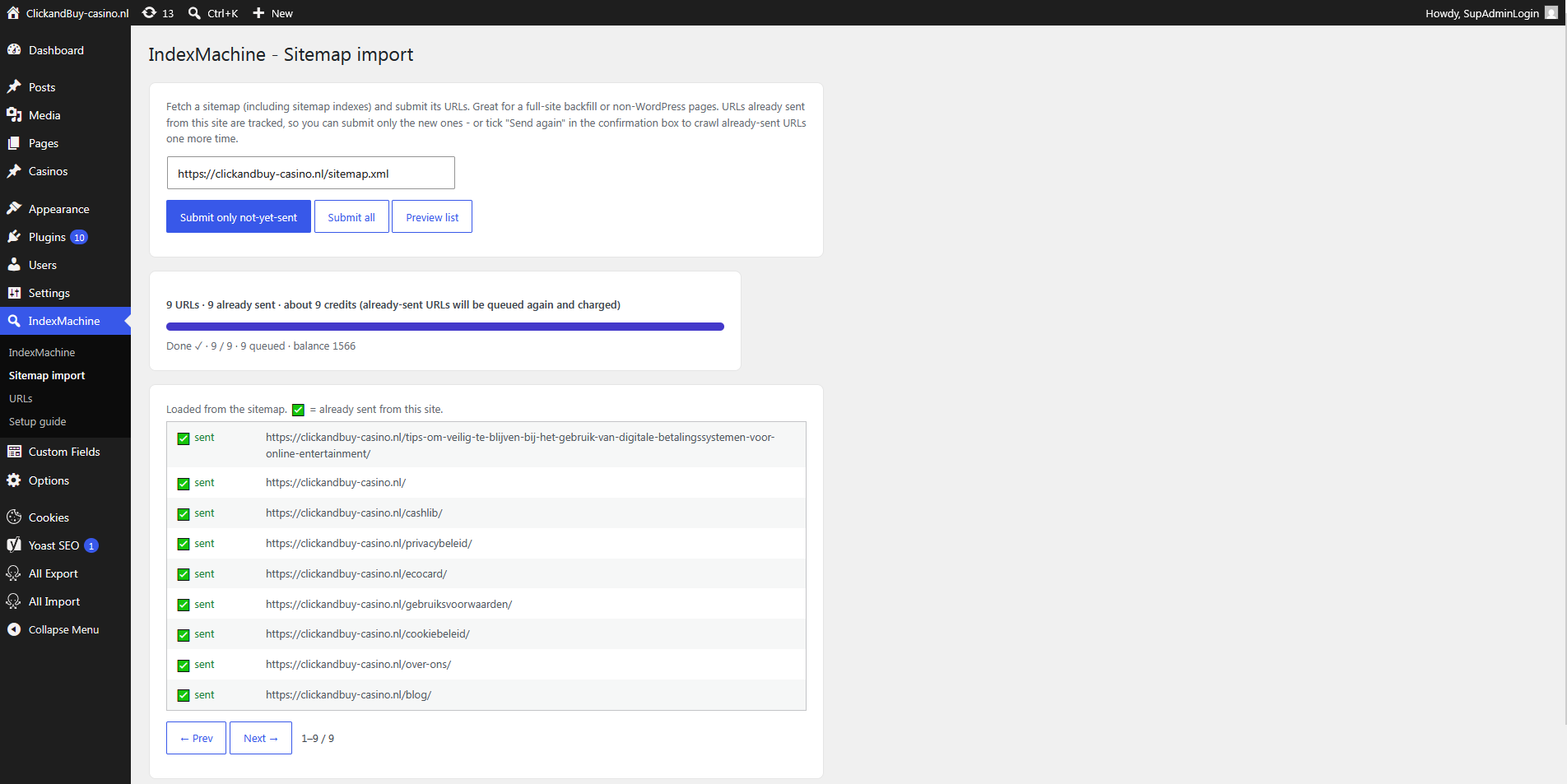Click the Pages icon in sidebar
The image size is (1567, 784).
click(14, 143)
